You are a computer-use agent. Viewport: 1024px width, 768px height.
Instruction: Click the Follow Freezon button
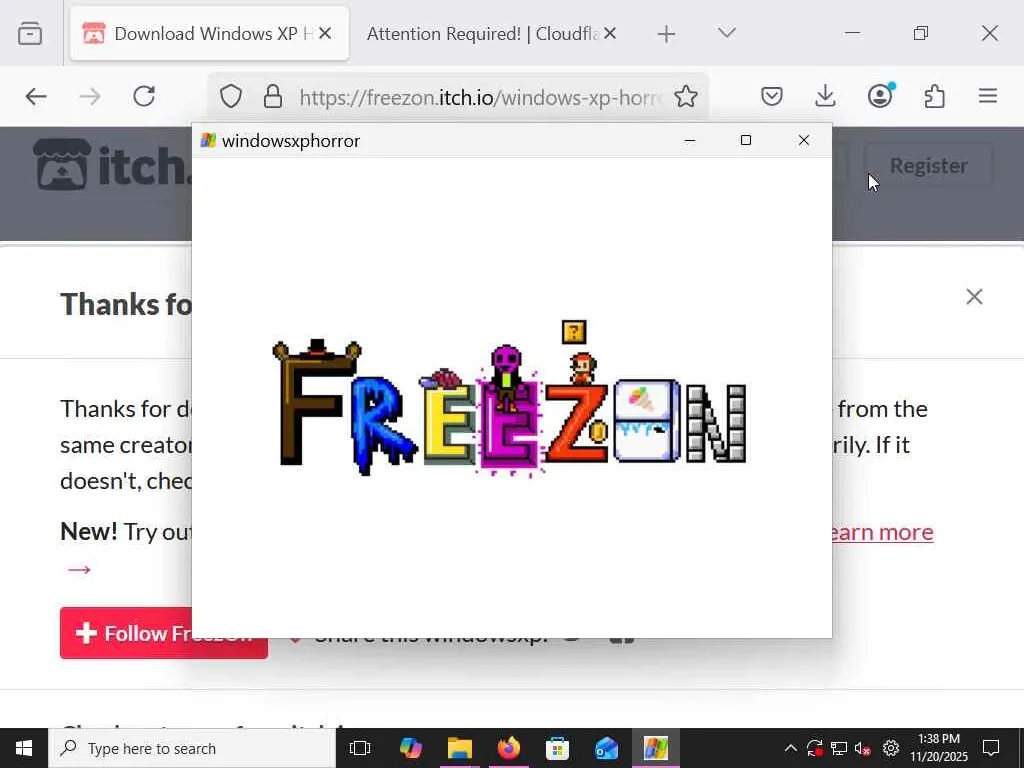tap(164, 633)
